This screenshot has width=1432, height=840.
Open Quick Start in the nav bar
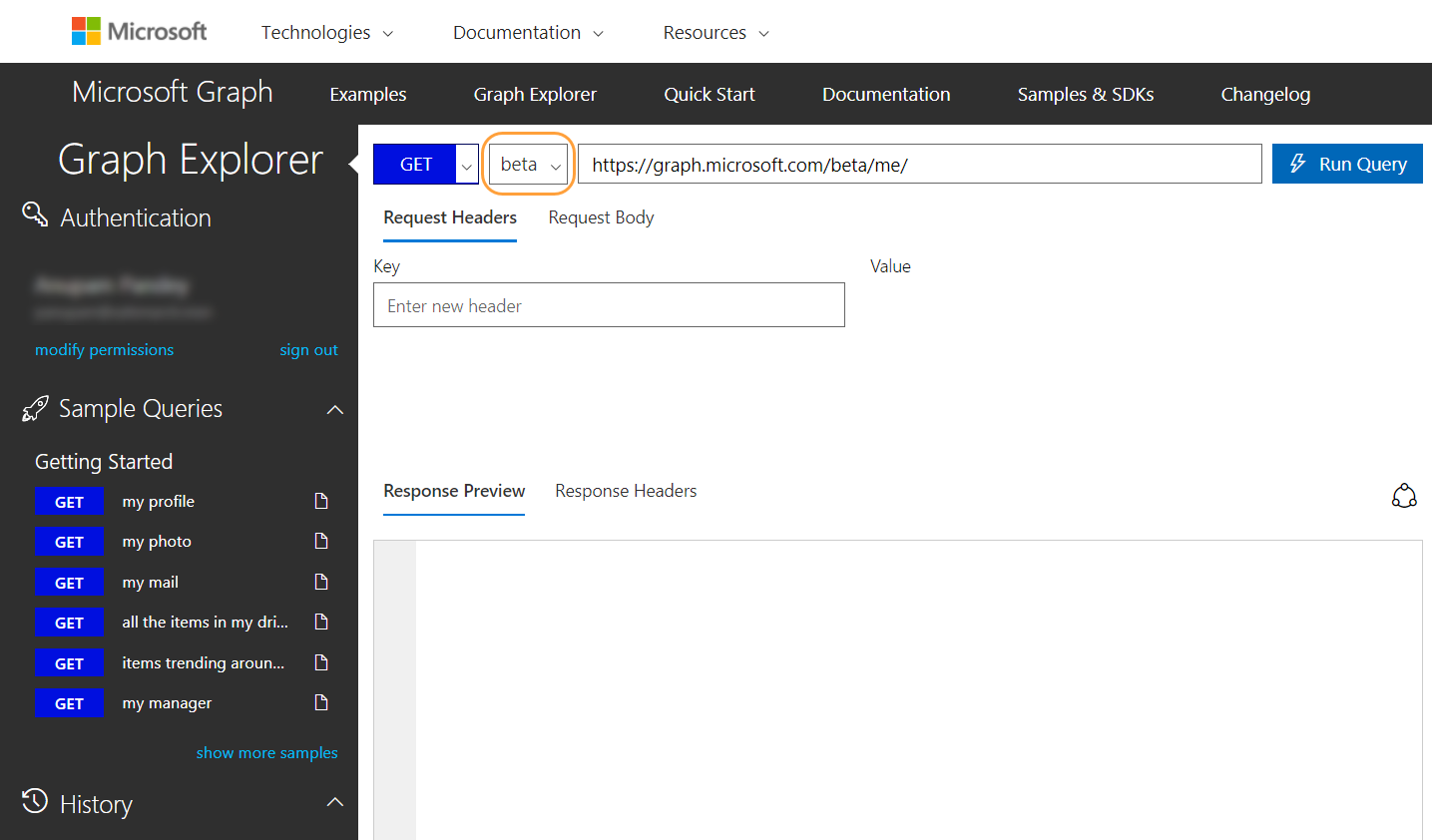tap(710, 95)
